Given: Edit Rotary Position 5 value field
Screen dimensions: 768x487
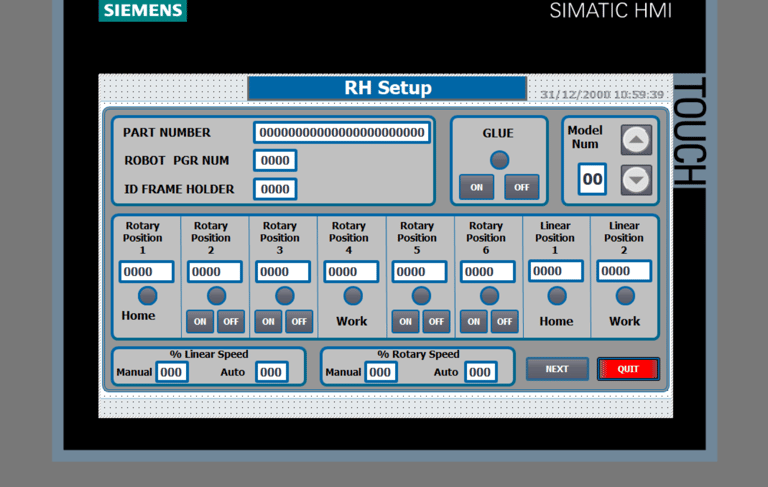Looking at the screenshot, I should coord(419,271).
